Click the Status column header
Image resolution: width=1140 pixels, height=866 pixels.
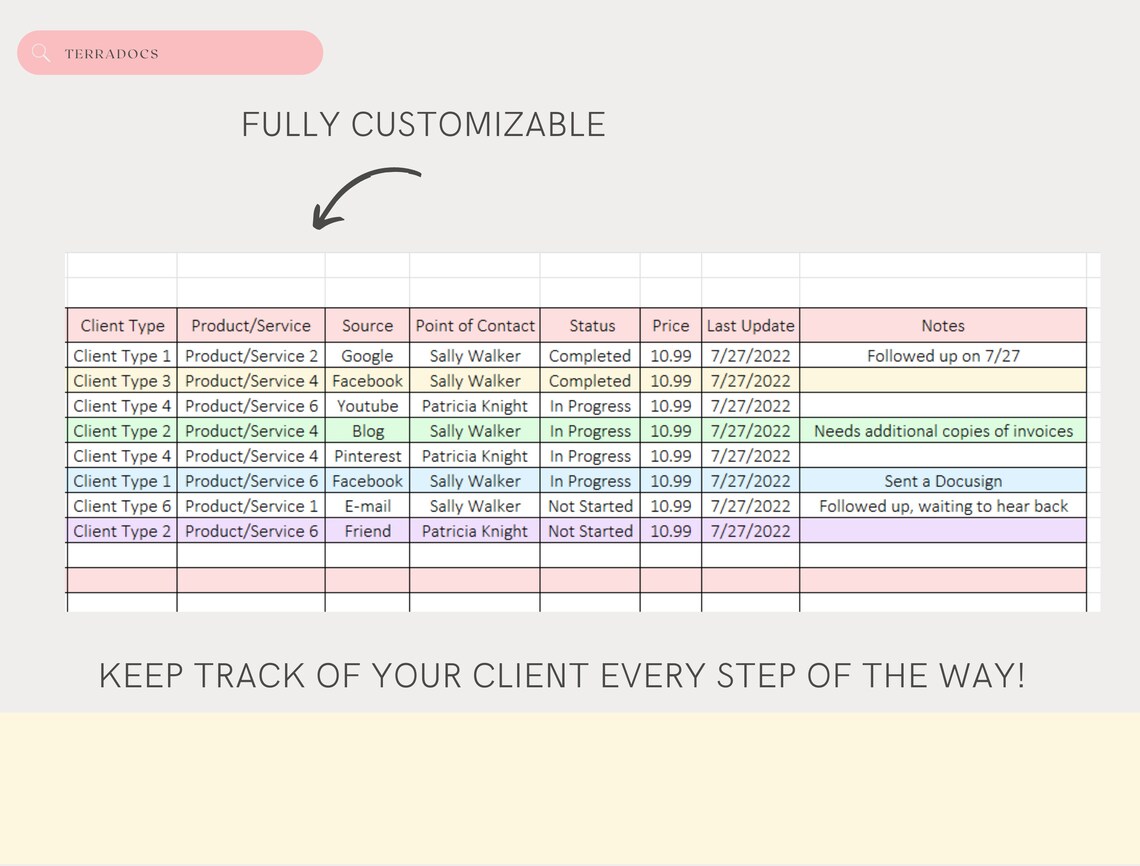click(x=590, y=325)
